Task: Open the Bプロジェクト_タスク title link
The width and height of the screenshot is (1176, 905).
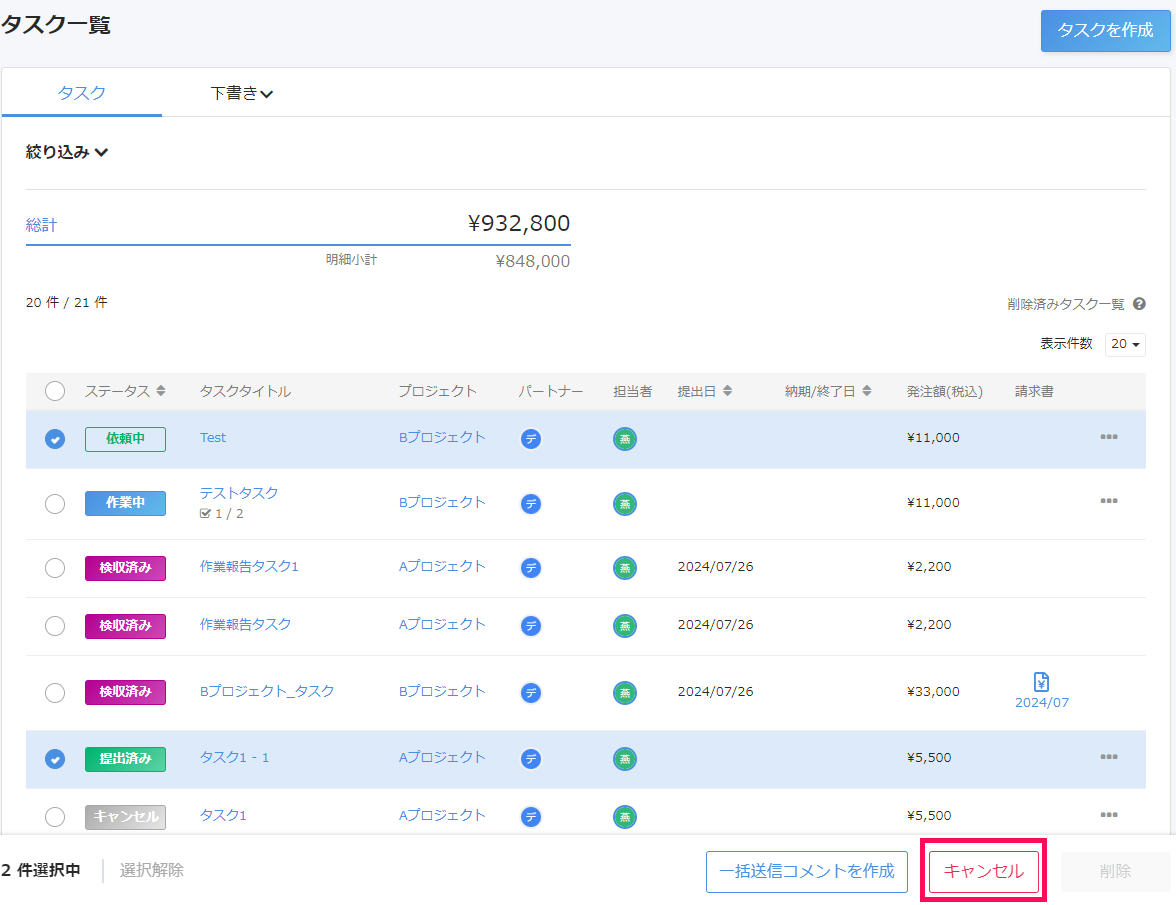Action: [267, 691]
